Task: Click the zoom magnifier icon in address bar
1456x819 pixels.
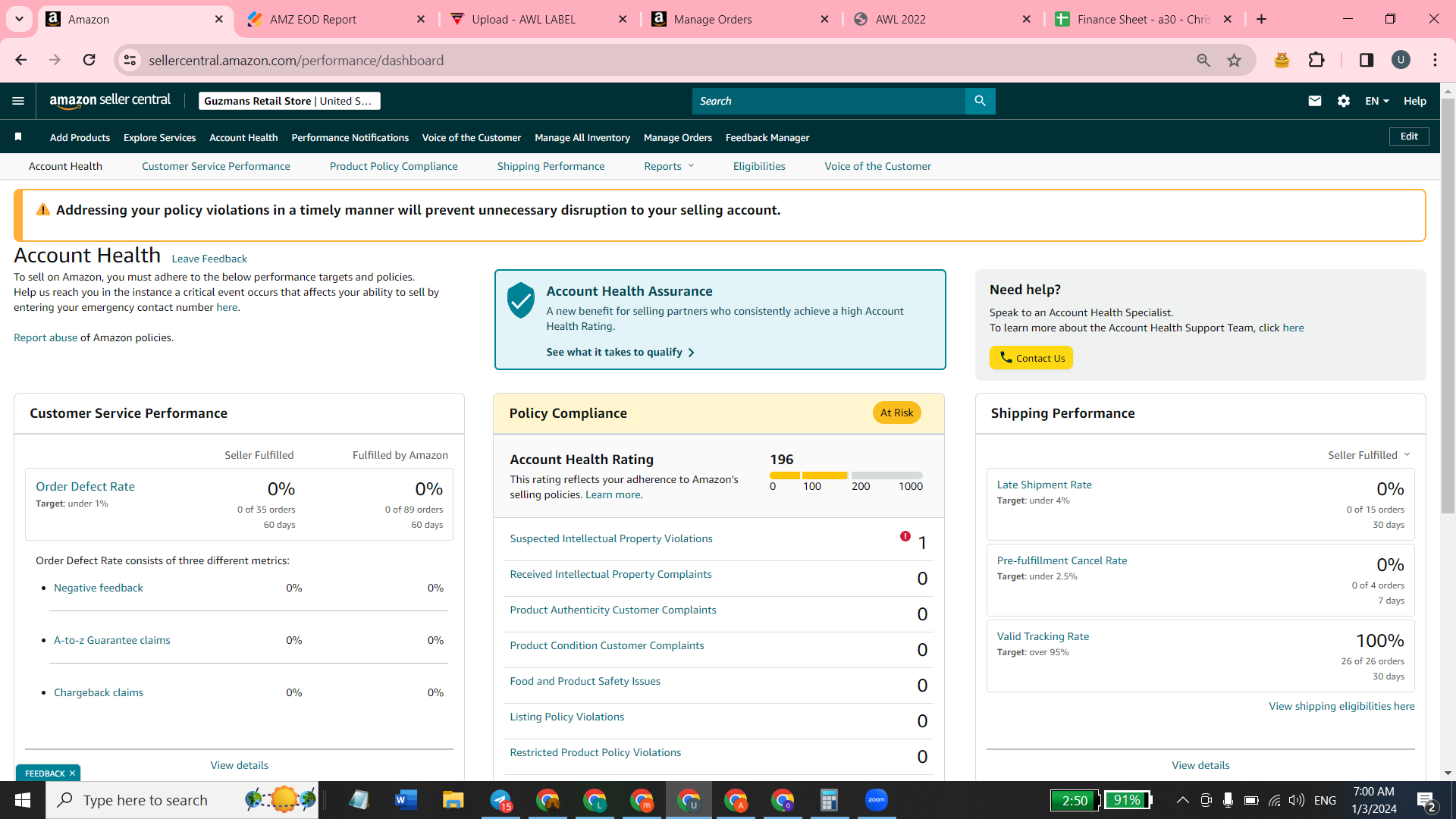Action: (x=1203, y=60)
